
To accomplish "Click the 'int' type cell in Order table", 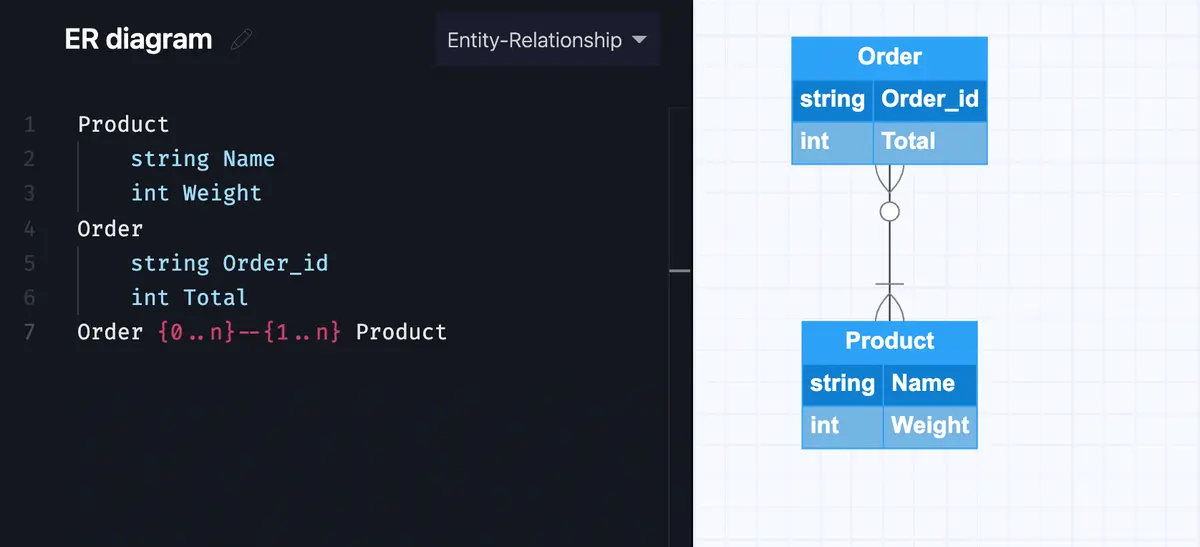I will point(832,142).
